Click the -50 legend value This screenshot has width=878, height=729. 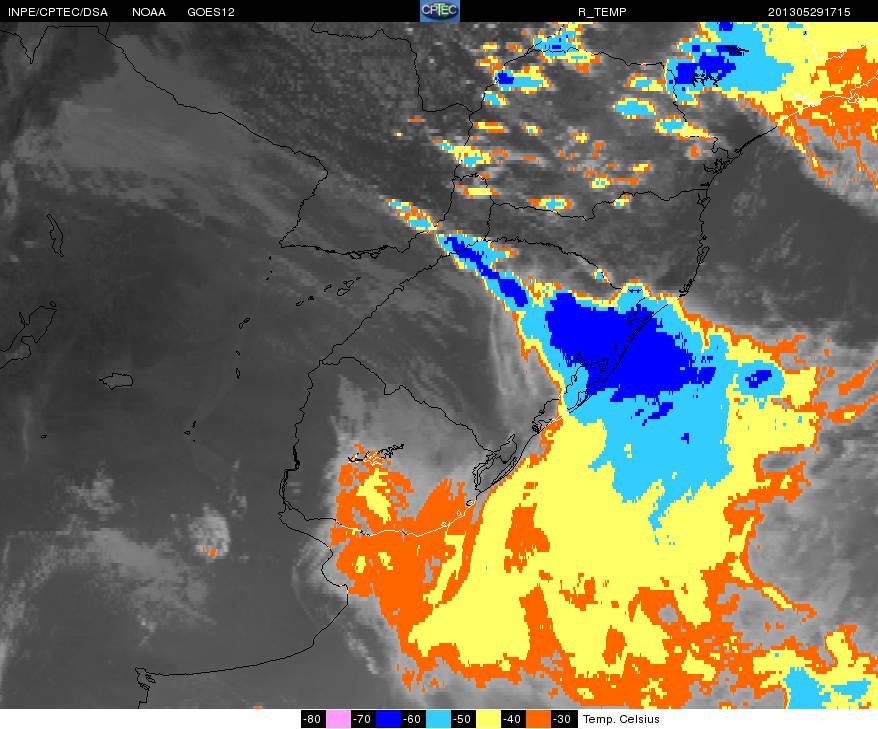pyautogui.click(x=463, y=719)
